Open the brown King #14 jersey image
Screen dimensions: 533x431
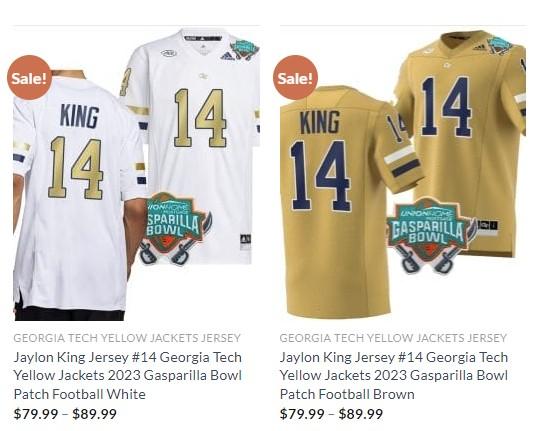coord(403,174)
